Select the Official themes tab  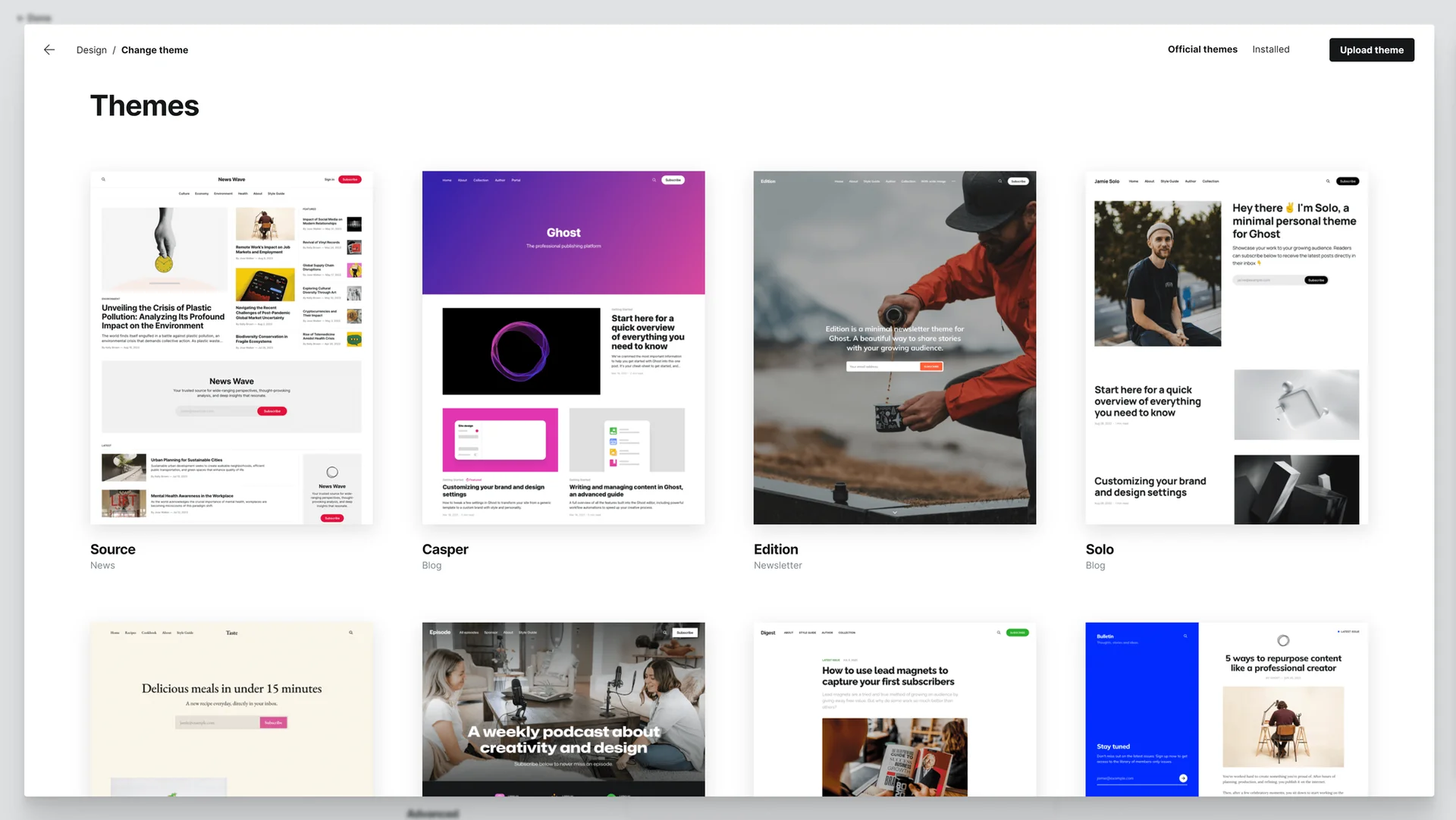click(1202, 49)
